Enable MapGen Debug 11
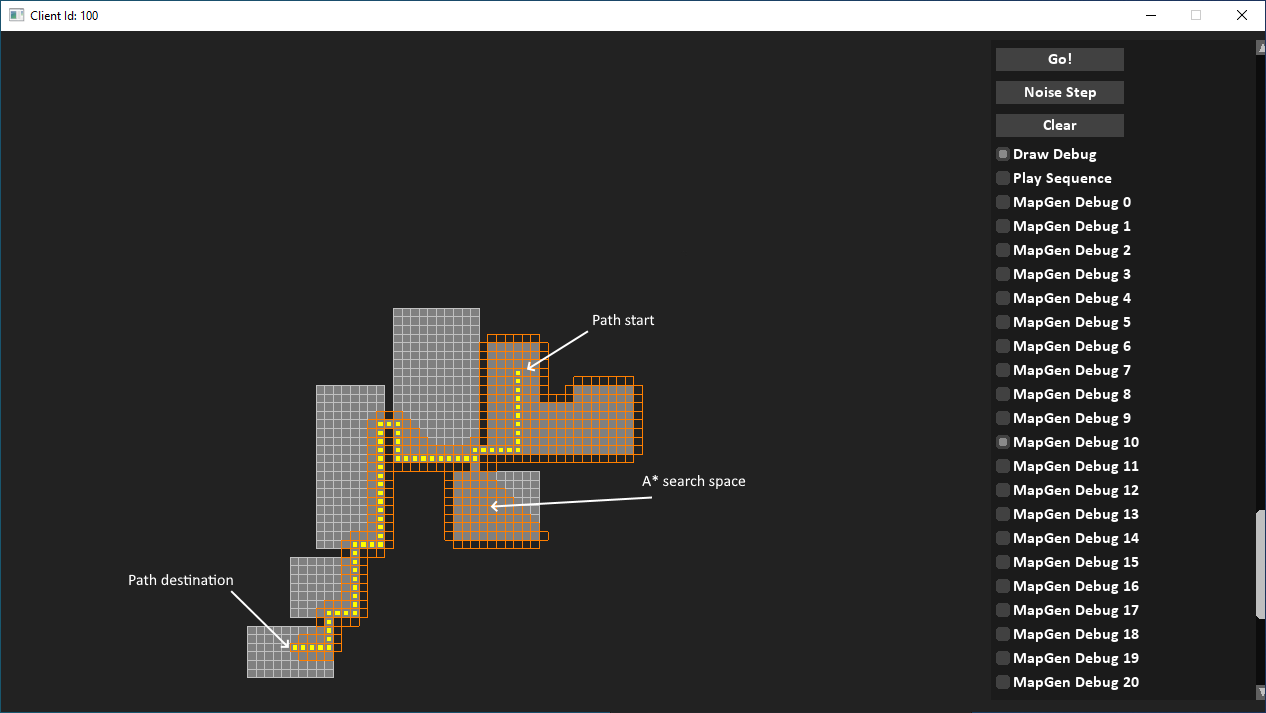 (1002, 465)
